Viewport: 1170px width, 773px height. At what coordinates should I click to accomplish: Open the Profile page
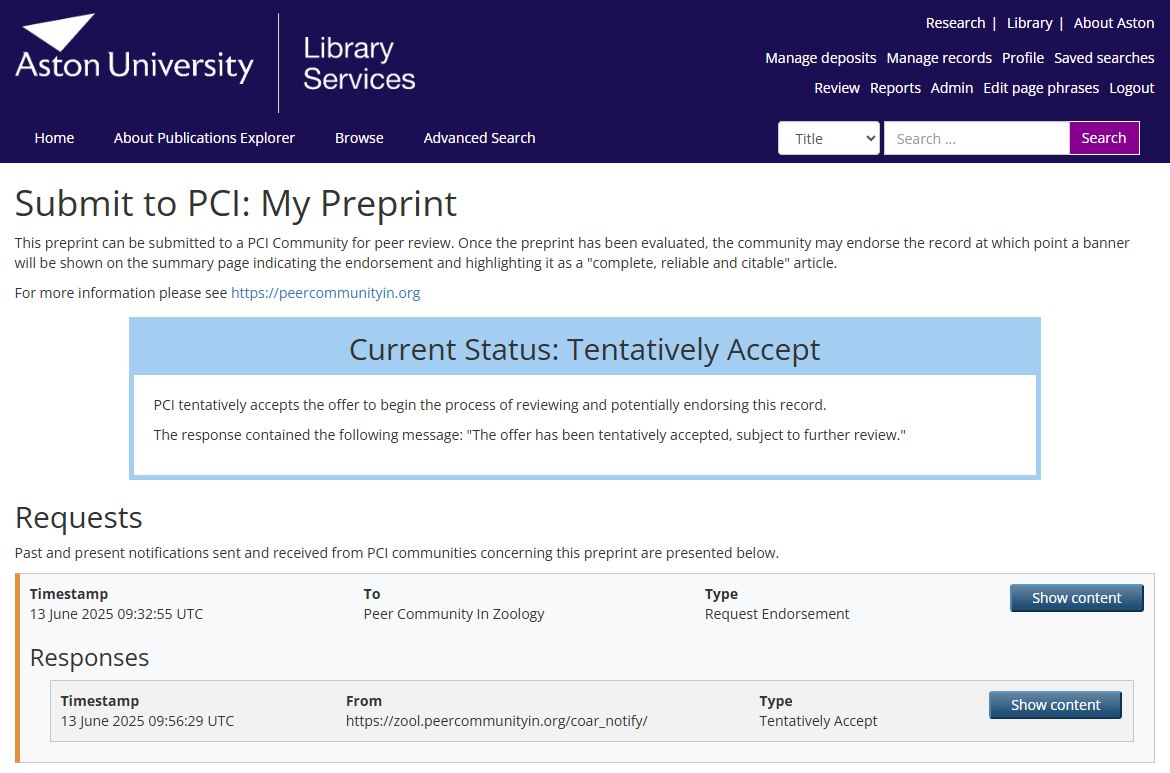(x=1023, y=58)
